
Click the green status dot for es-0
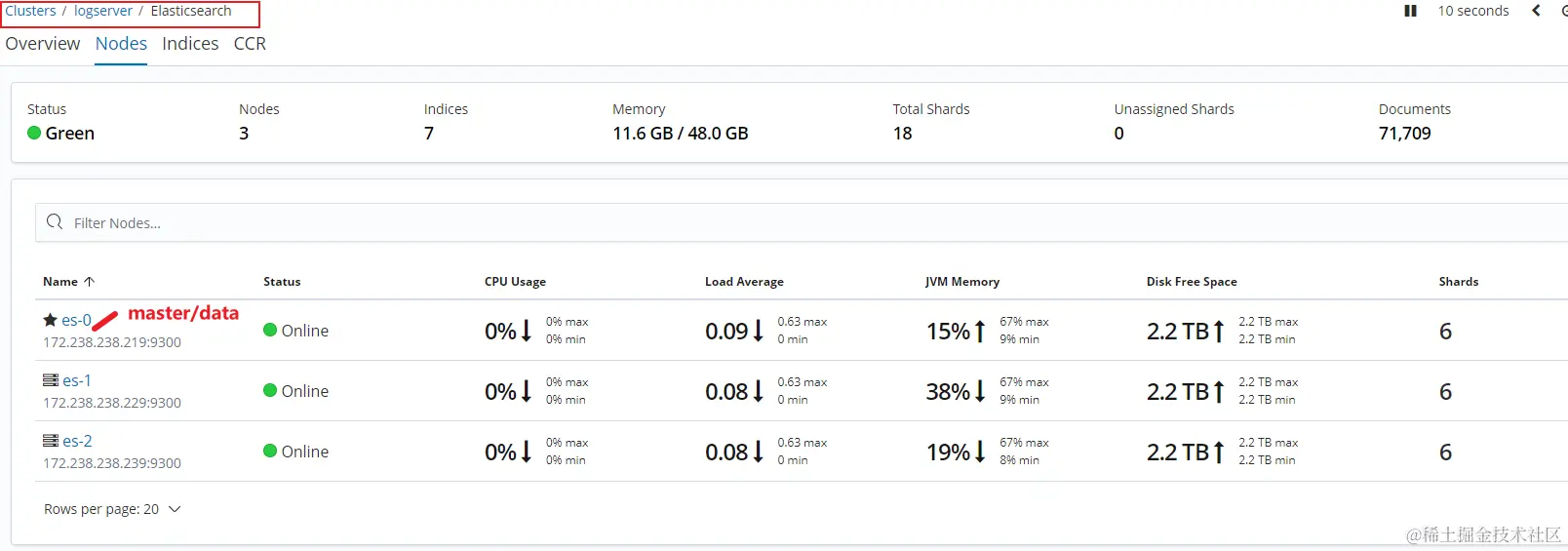(x=270, y=330)
